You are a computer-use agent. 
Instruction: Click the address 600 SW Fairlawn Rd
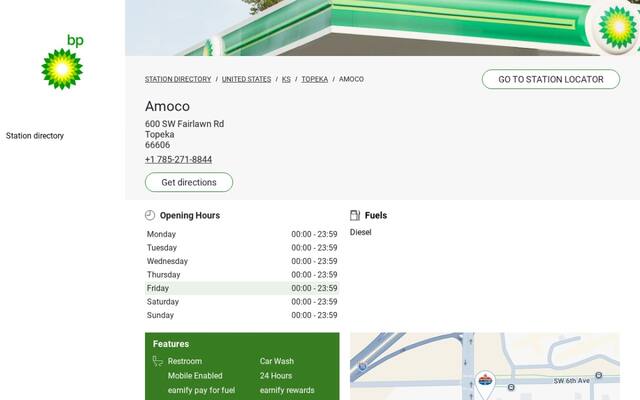coord(184,124)
